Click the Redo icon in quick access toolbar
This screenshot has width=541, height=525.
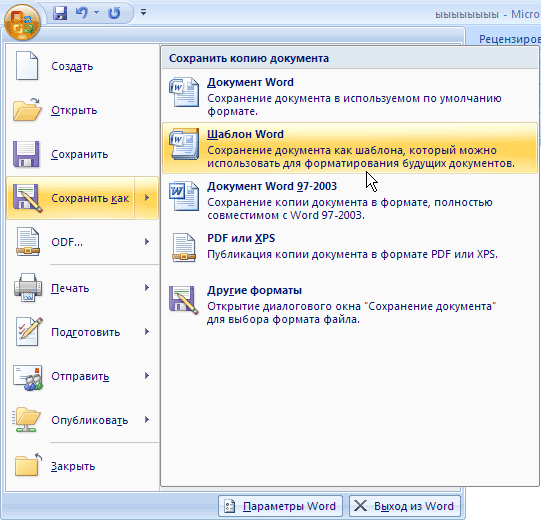[x=114, y=13]
